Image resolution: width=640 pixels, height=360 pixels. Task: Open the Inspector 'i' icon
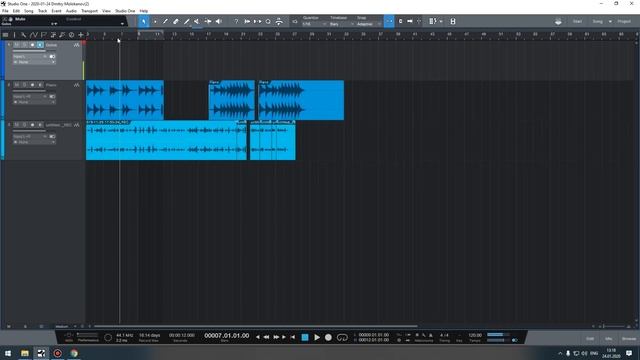pos(14,35)
